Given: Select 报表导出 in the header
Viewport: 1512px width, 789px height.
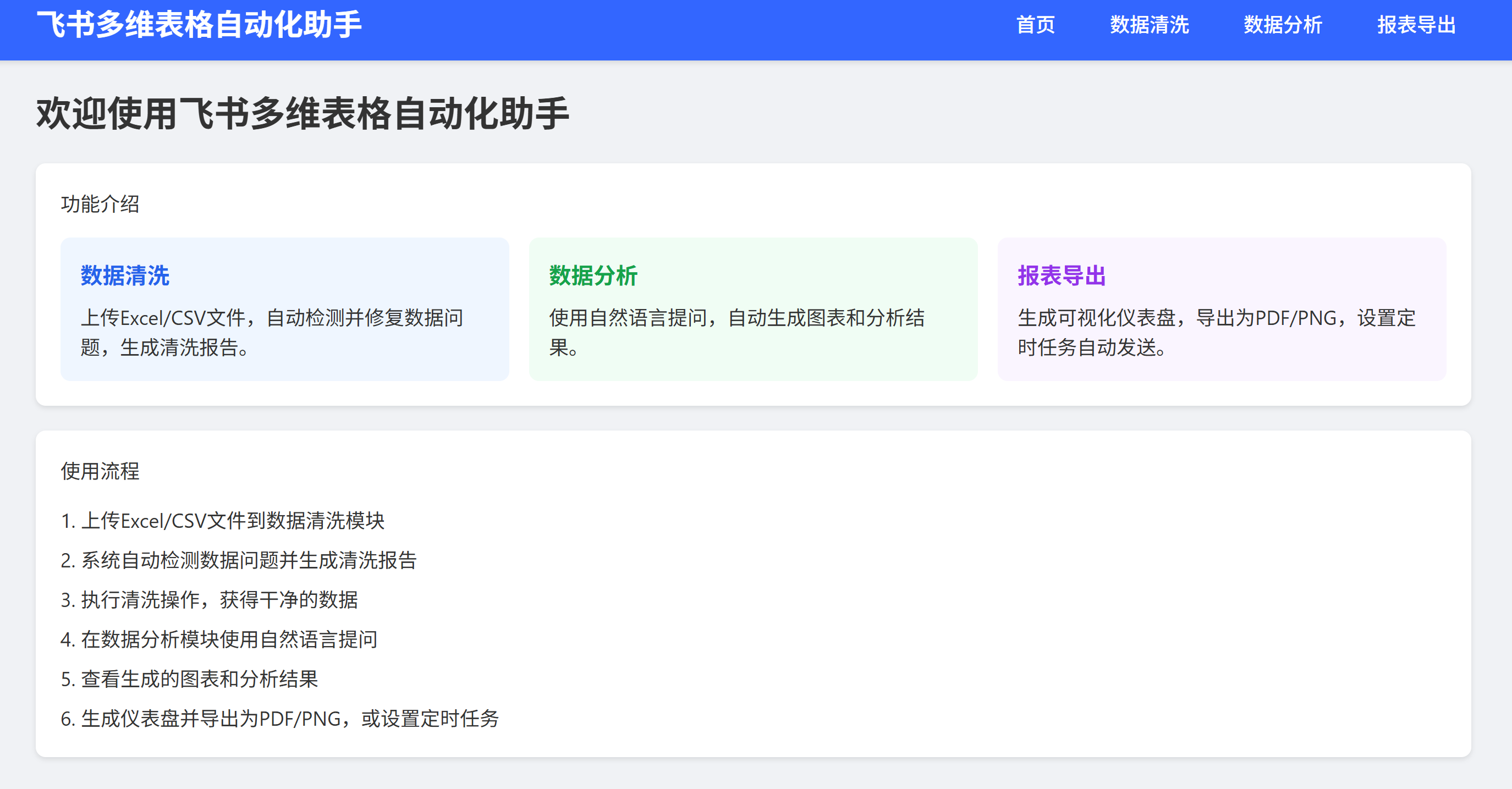Looking at the screenshot, I should (x=1416, y=25).
